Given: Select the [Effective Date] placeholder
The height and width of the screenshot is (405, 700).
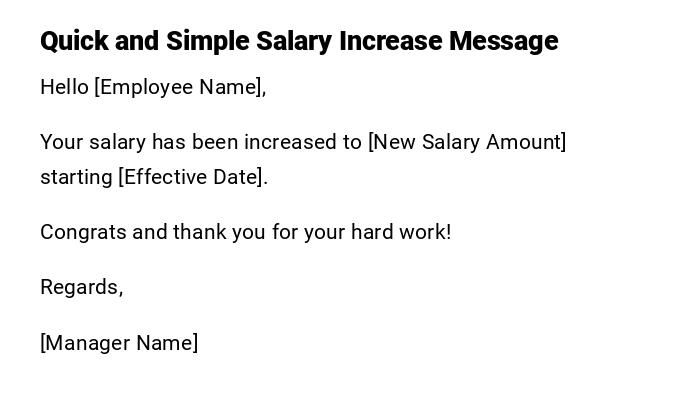Looking at the screenshot, I should (x=193, y=177).
